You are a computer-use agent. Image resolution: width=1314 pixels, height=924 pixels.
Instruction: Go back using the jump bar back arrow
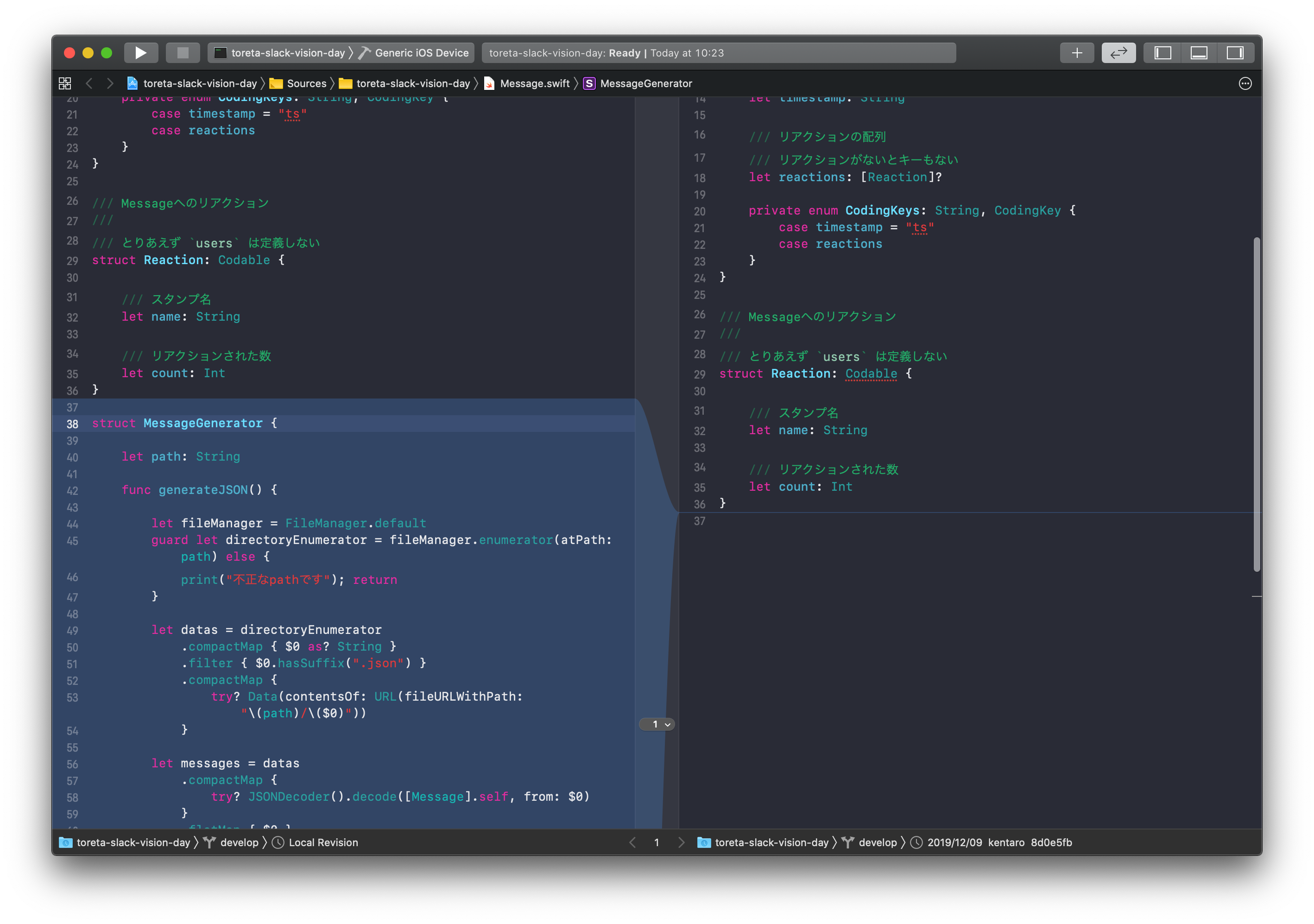click(89, 83)
